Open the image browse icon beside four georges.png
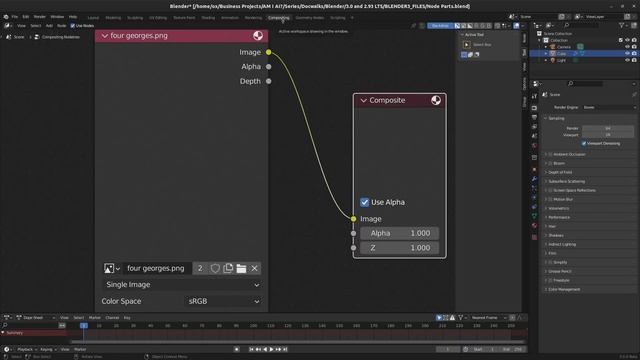This screenshot has height=360, width=640. (111, 268)
